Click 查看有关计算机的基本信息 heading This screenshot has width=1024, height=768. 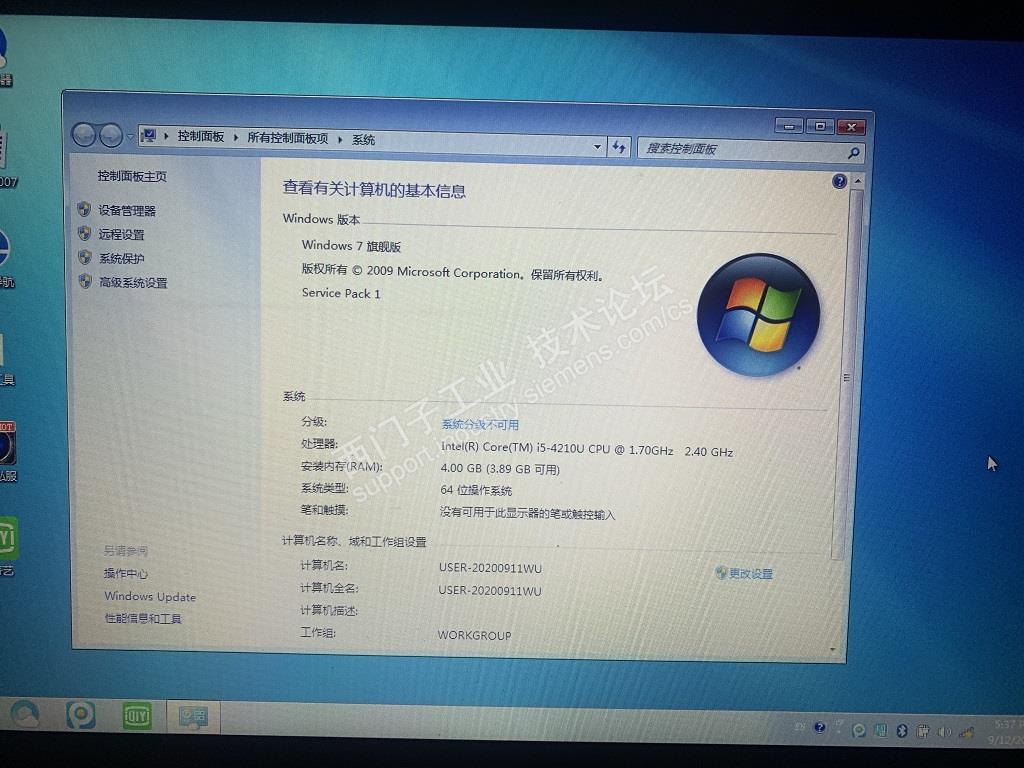pos(374,190)
